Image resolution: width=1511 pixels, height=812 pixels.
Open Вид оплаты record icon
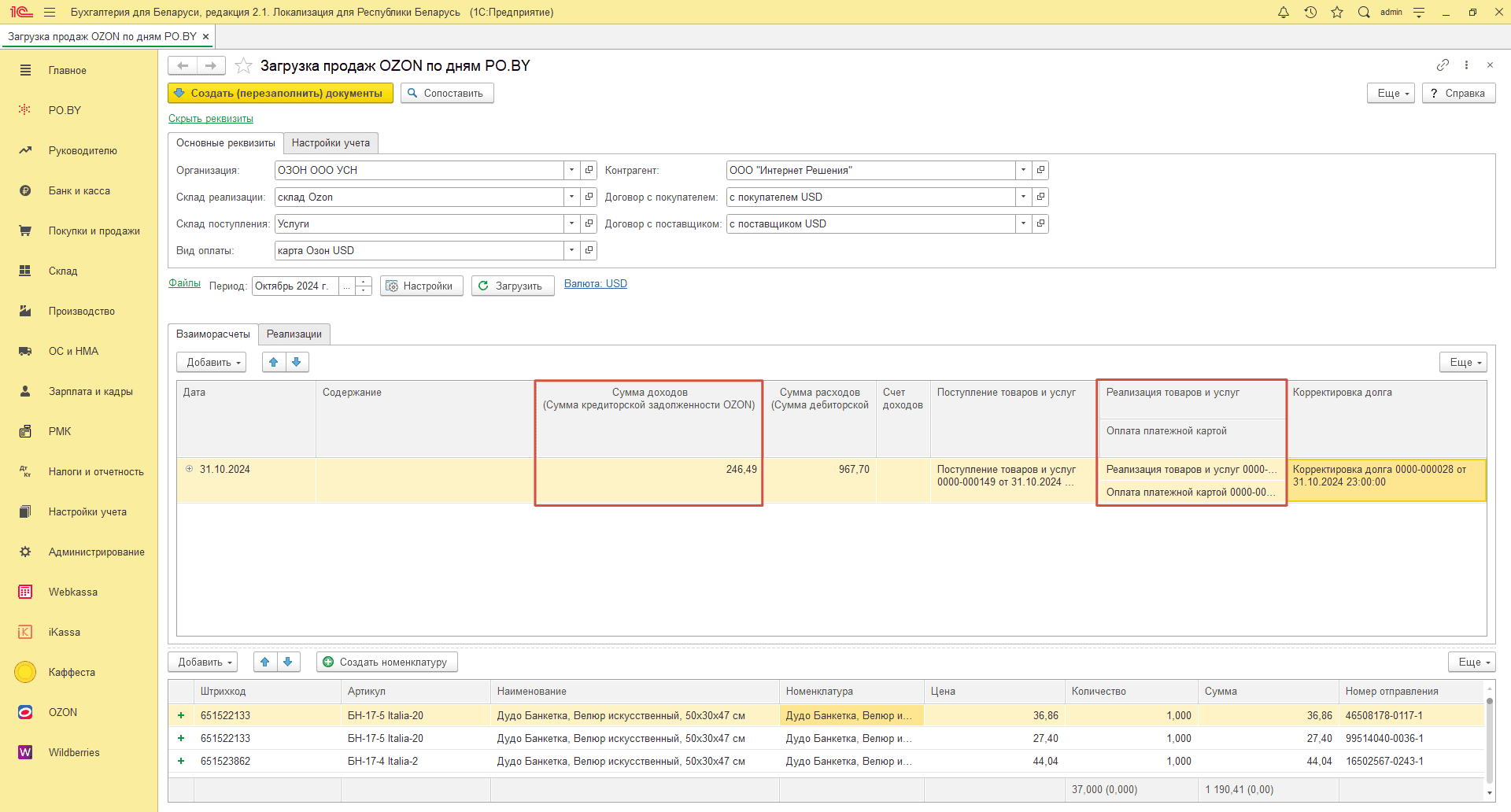click(x=589, y=250)
